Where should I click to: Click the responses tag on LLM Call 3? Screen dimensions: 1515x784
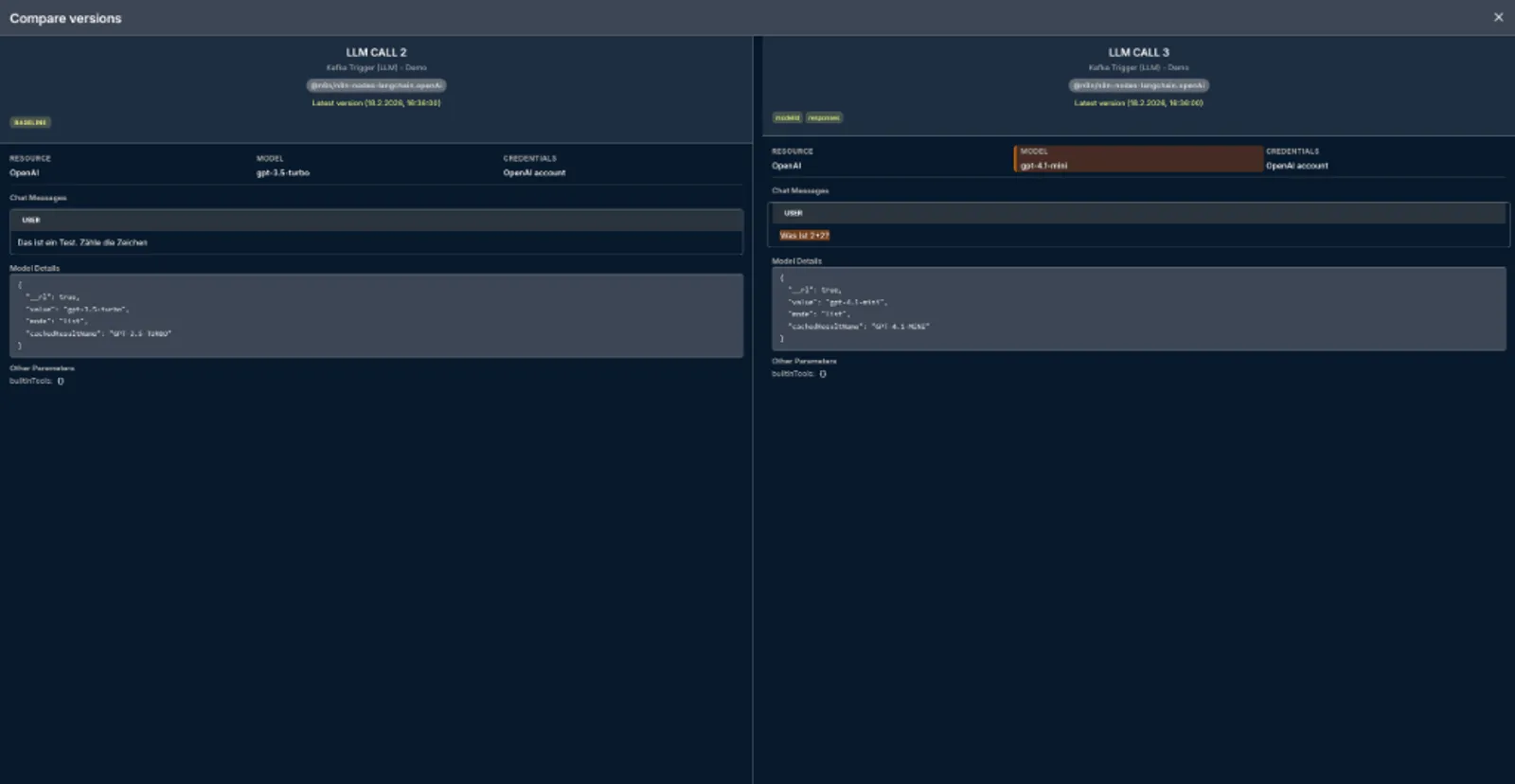[824, 117]
